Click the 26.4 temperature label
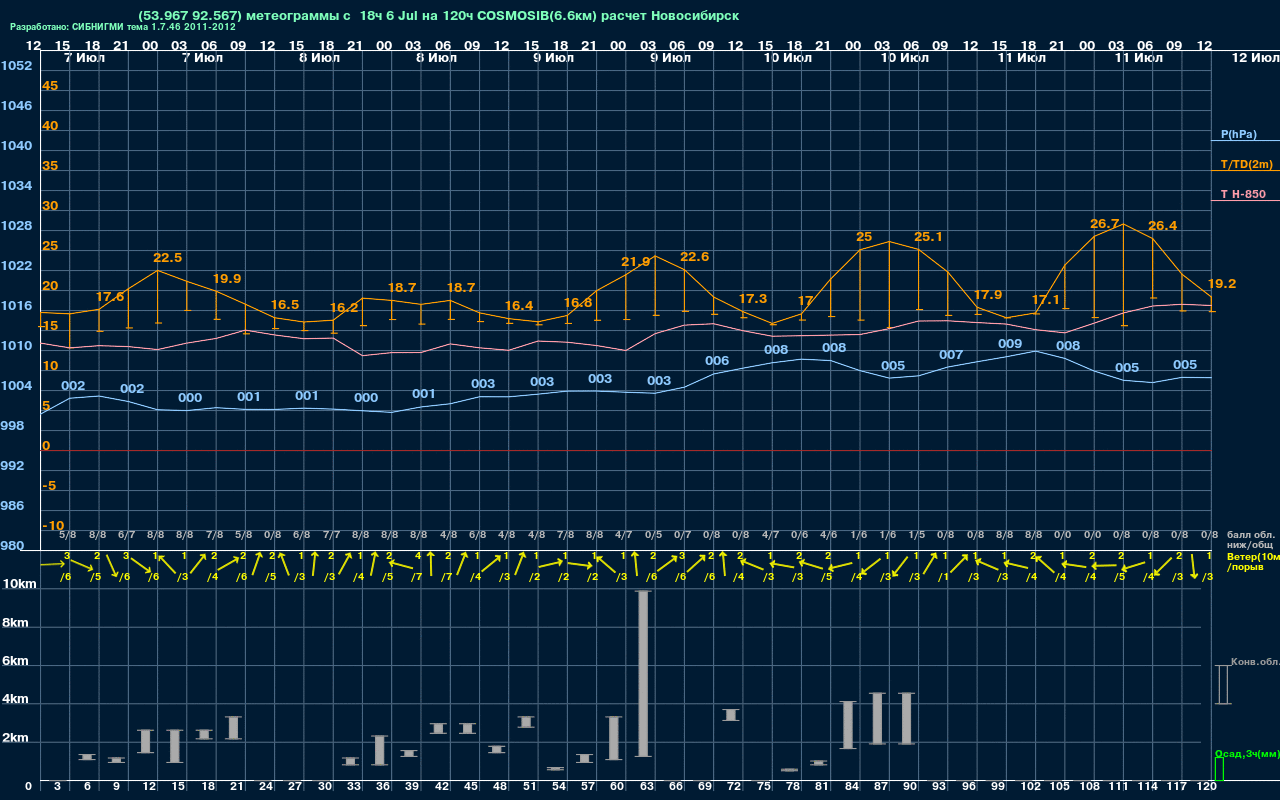This screenshot has height=800, width=1280. tap(1162, 226)
